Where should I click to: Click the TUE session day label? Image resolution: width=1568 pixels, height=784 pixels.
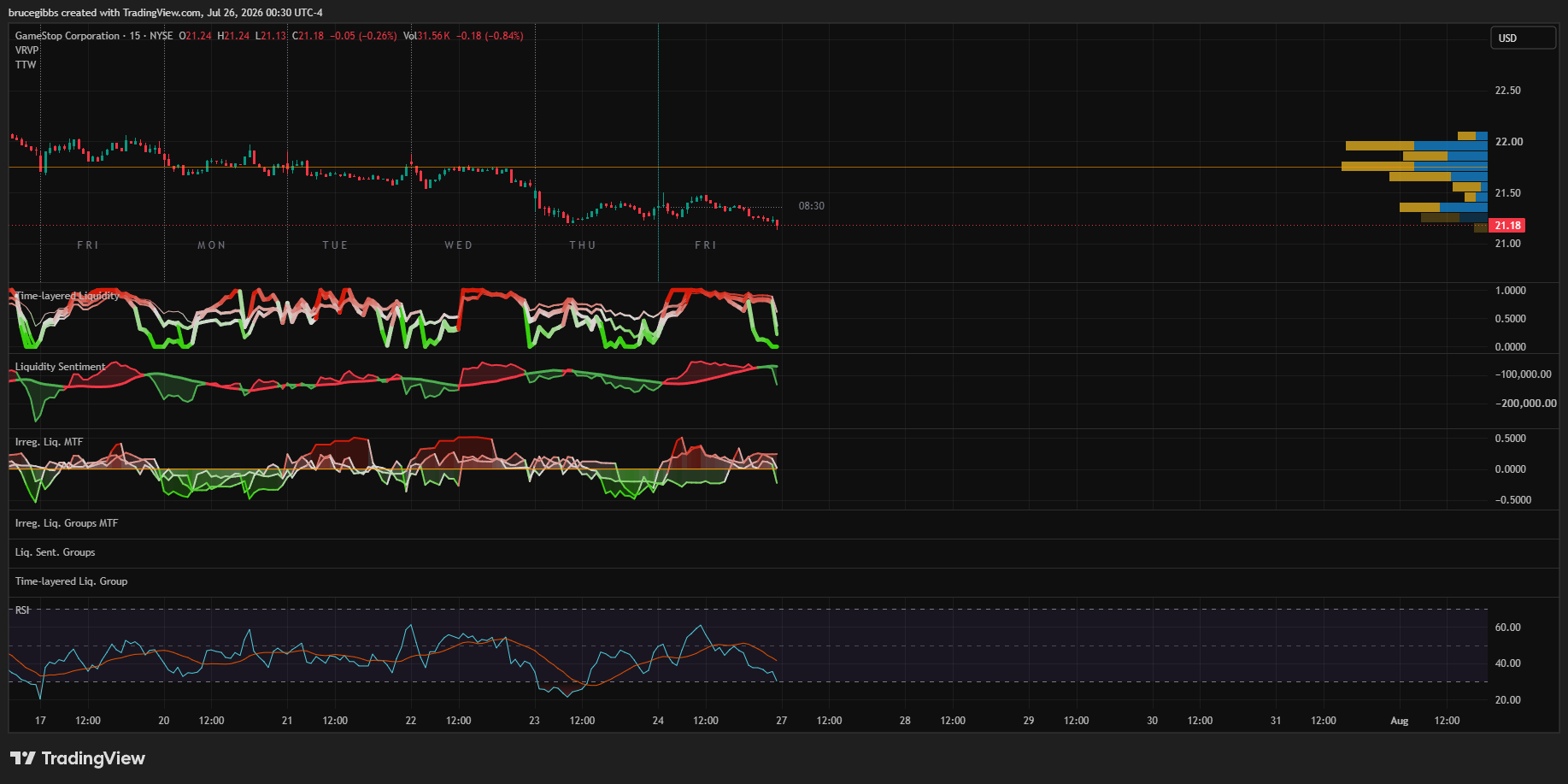point(335,245)
